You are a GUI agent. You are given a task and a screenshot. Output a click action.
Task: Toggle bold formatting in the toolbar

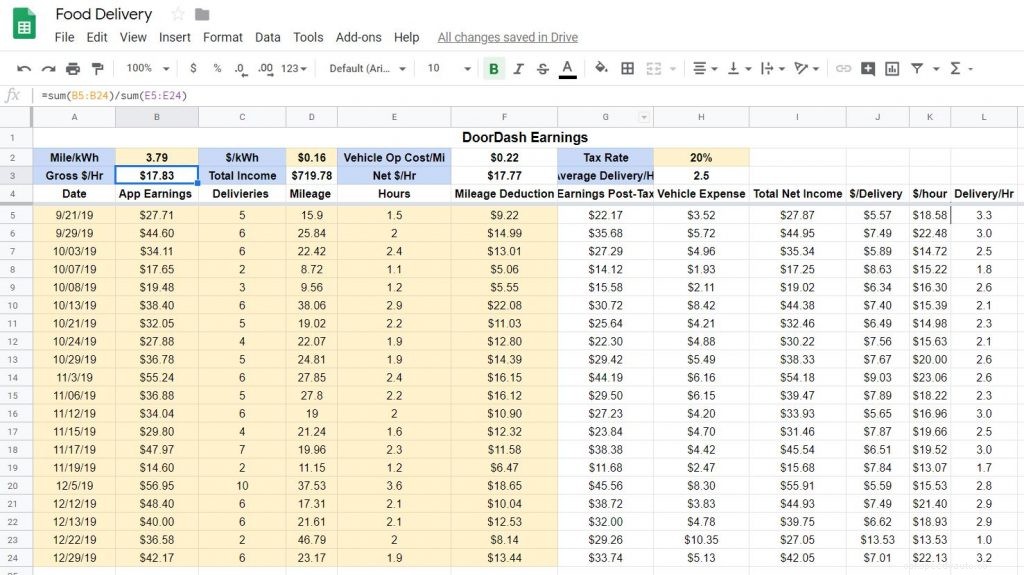point(494,68)
